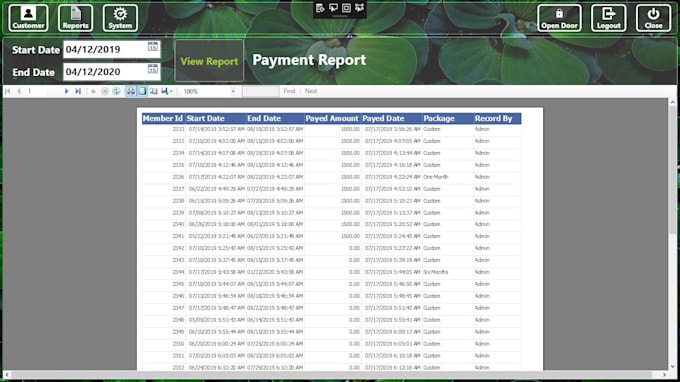
Task: Log out using the Logout button
Action: [x=608, y=18]
